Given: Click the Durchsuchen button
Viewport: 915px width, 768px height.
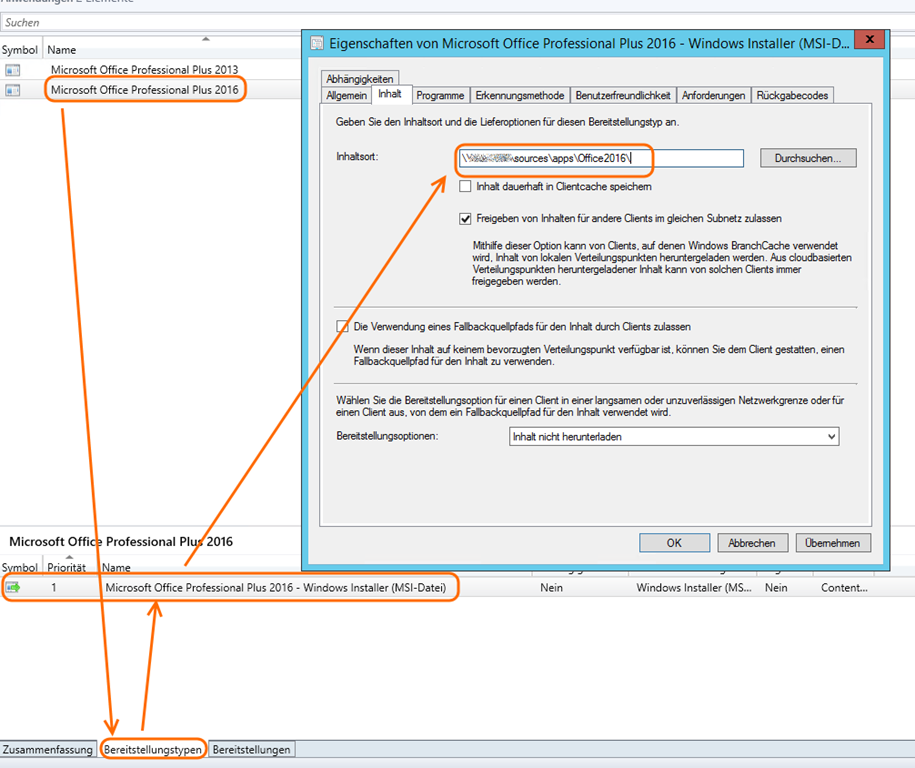Looking at the screenshot, I should pos(808,158).
